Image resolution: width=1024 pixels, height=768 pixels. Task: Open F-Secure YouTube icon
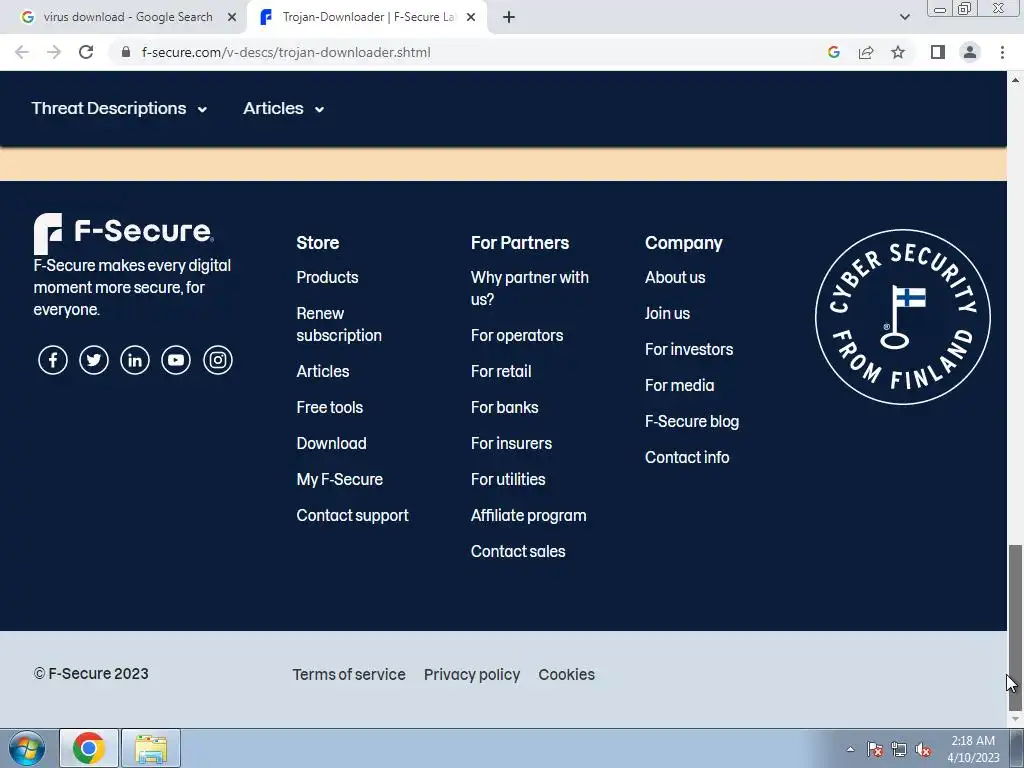pyautogui.click(x=176, y=360)
